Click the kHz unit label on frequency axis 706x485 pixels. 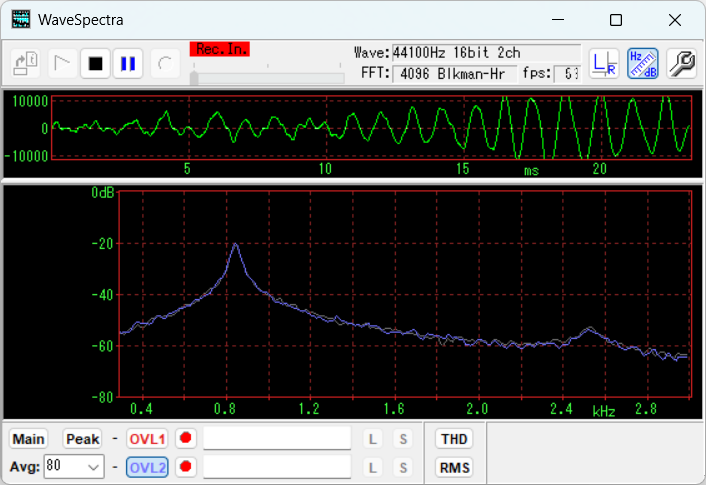604,411
